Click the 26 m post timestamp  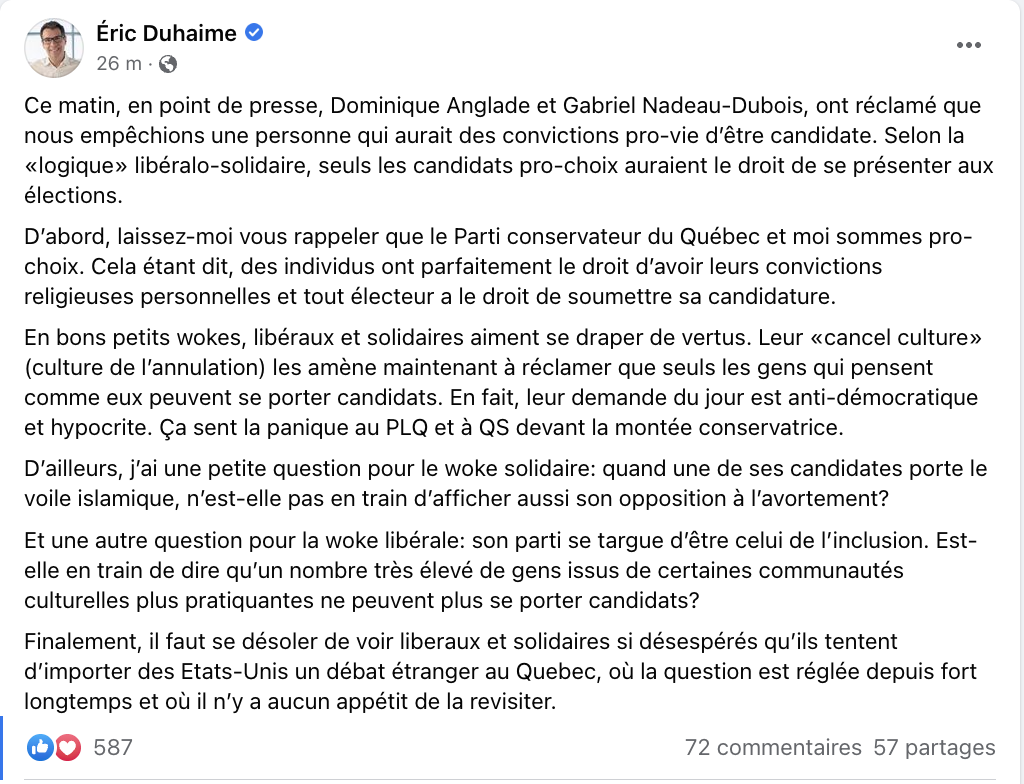coord(119,63)
